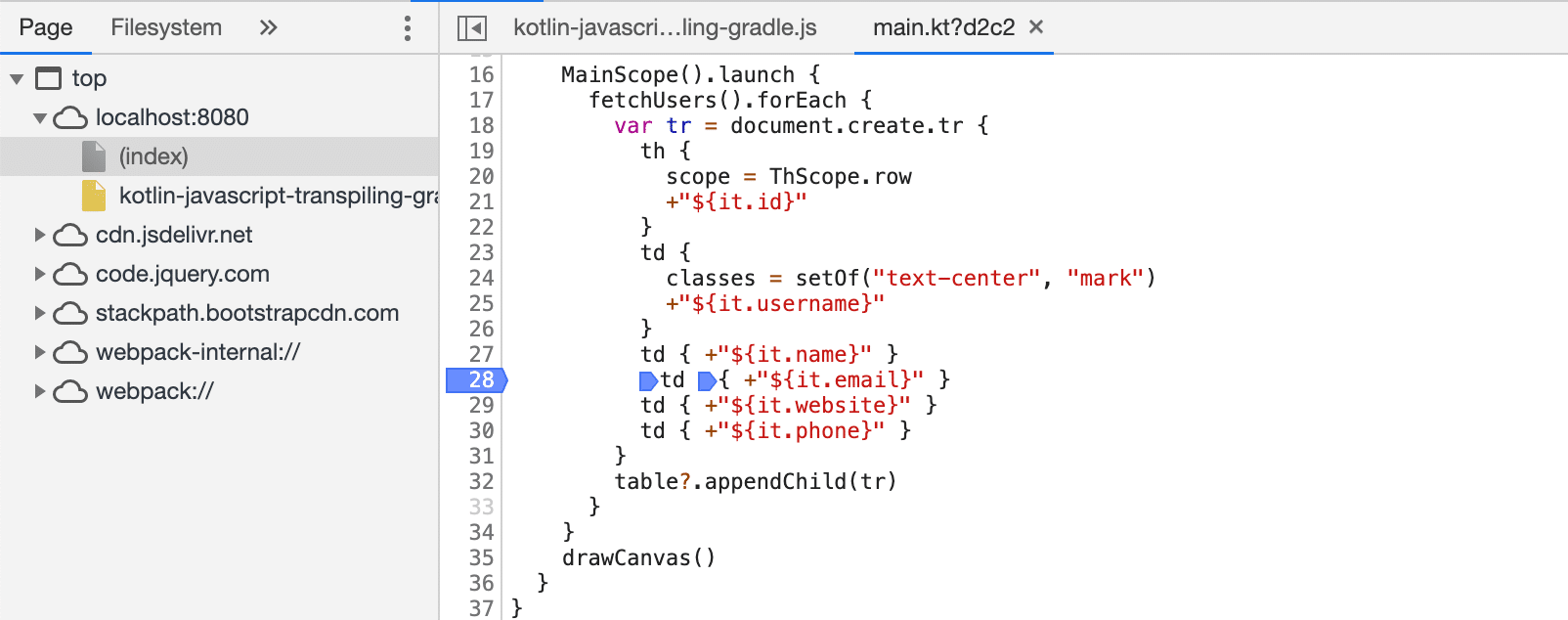The image size is (1568, 620).
Task: Click the inline breakpoint marker before td on line 28
Action: tap(648, 380)
